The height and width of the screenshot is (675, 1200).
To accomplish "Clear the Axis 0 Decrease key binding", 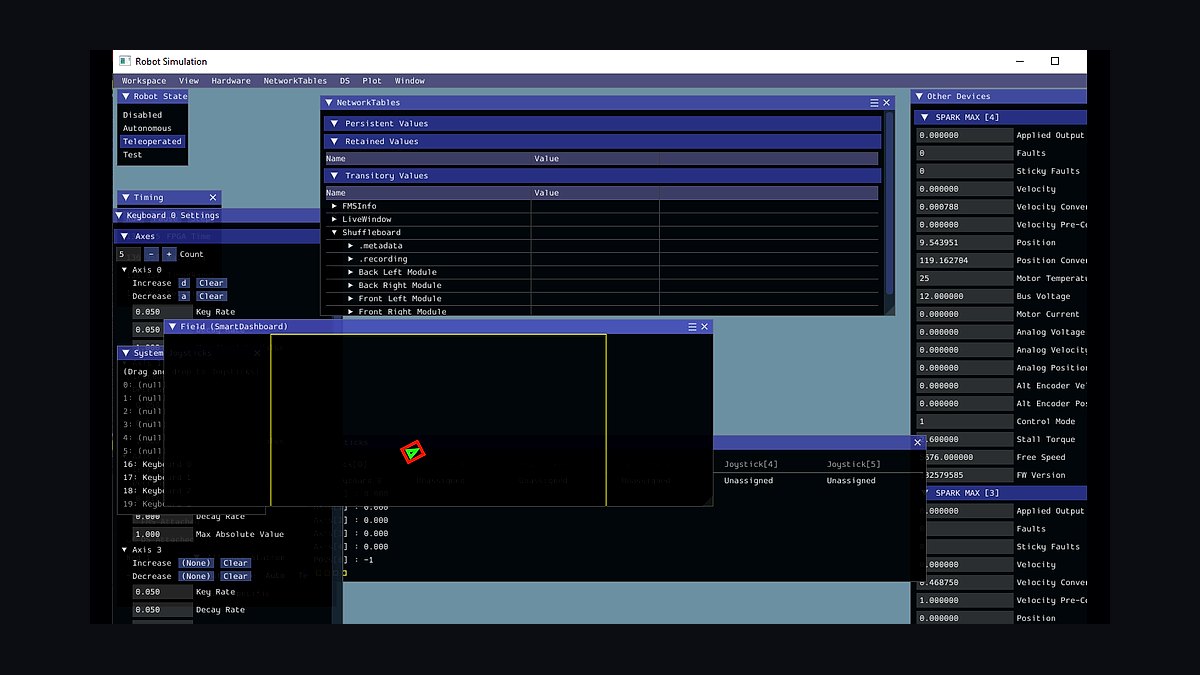I will pyautogui.click(x=211, y=296).
